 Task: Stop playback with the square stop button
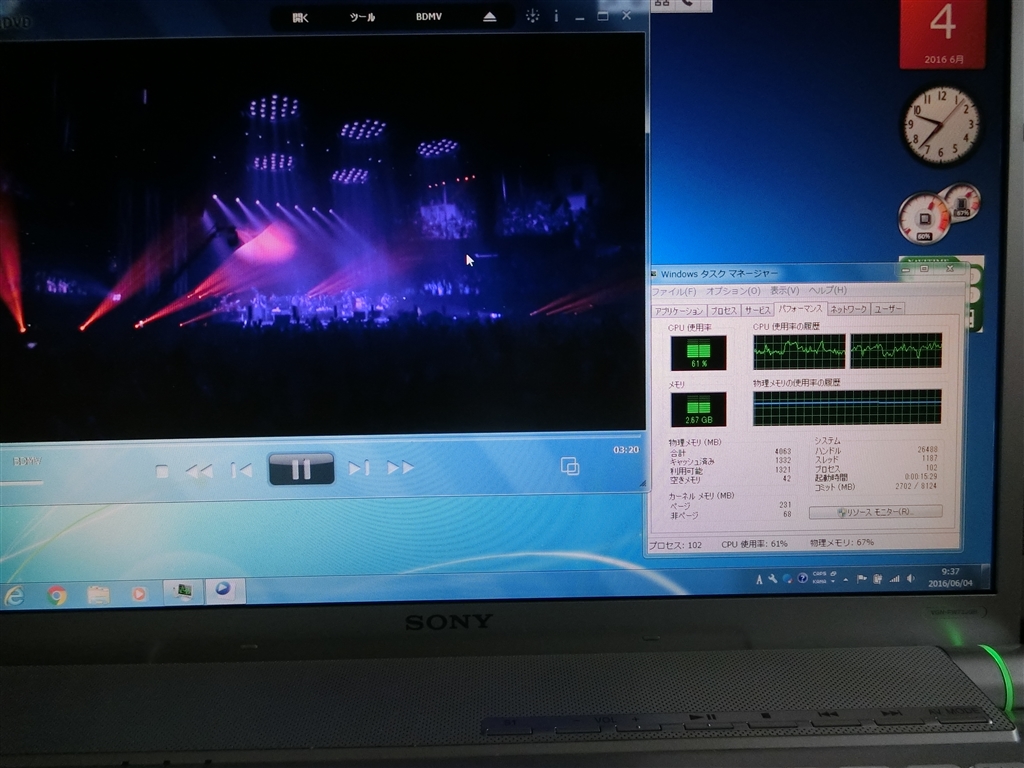point(162,471)
